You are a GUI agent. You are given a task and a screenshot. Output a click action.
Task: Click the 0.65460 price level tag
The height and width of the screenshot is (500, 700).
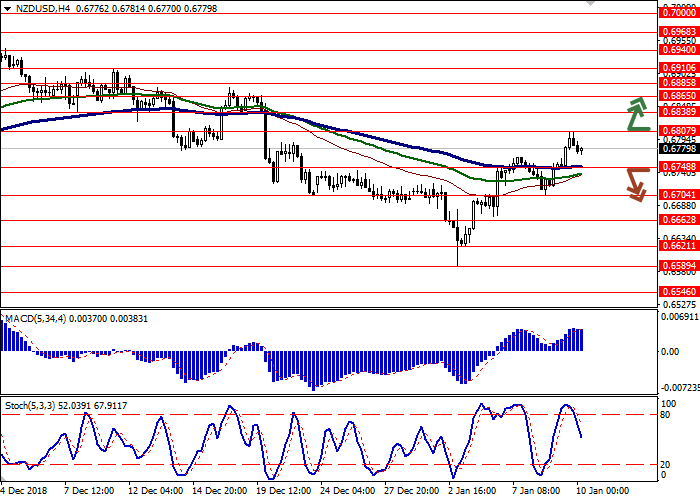(678, 292)
